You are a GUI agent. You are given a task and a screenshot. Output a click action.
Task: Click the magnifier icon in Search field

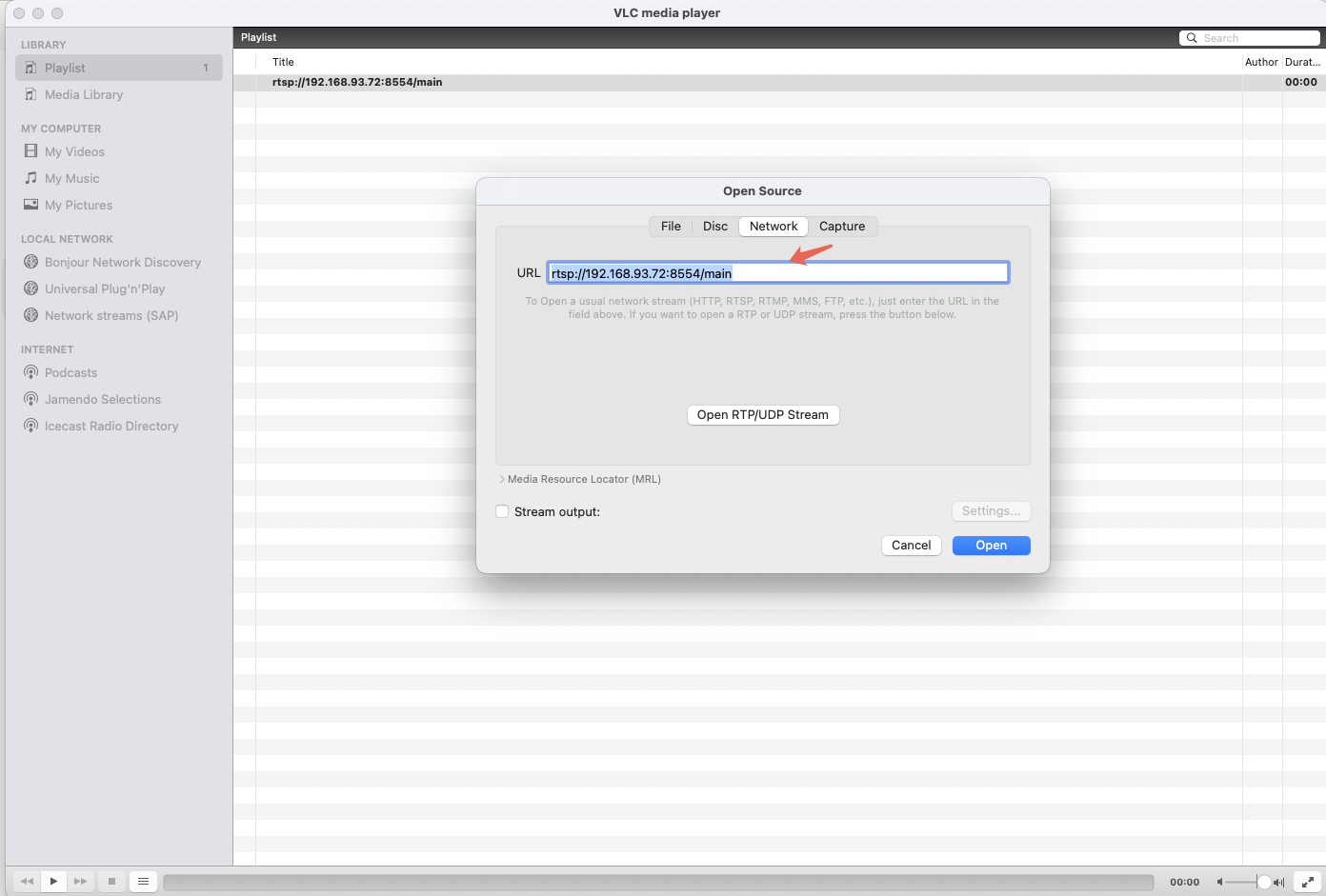click(x=1192, y=38)
